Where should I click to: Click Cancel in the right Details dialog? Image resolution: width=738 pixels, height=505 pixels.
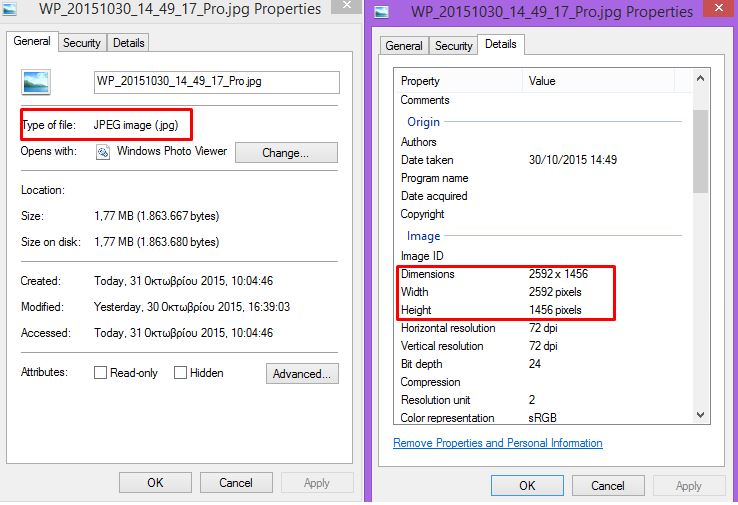click(607, 485)
